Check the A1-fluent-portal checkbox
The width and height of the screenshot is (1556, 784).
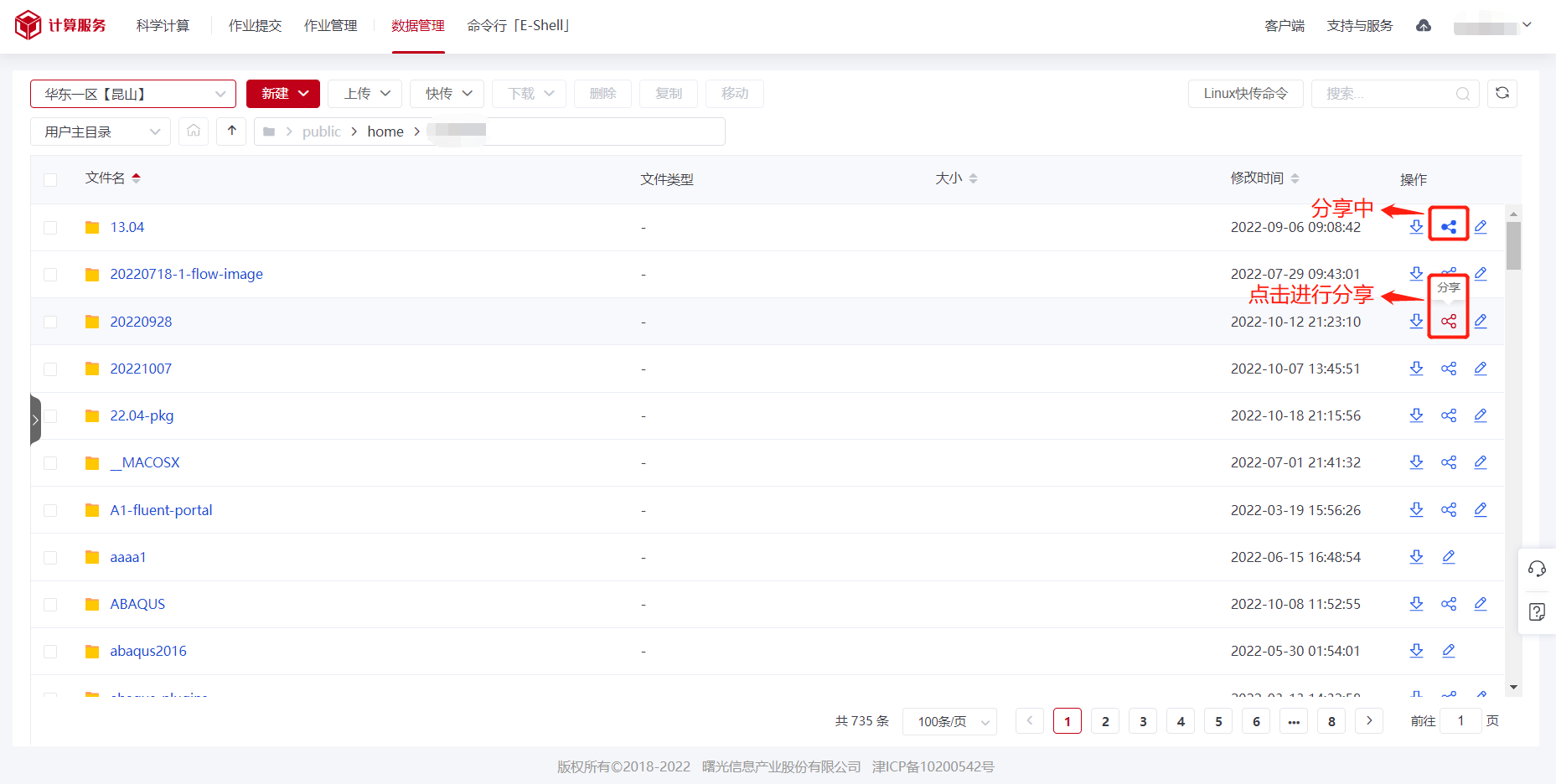click(50, 511)
